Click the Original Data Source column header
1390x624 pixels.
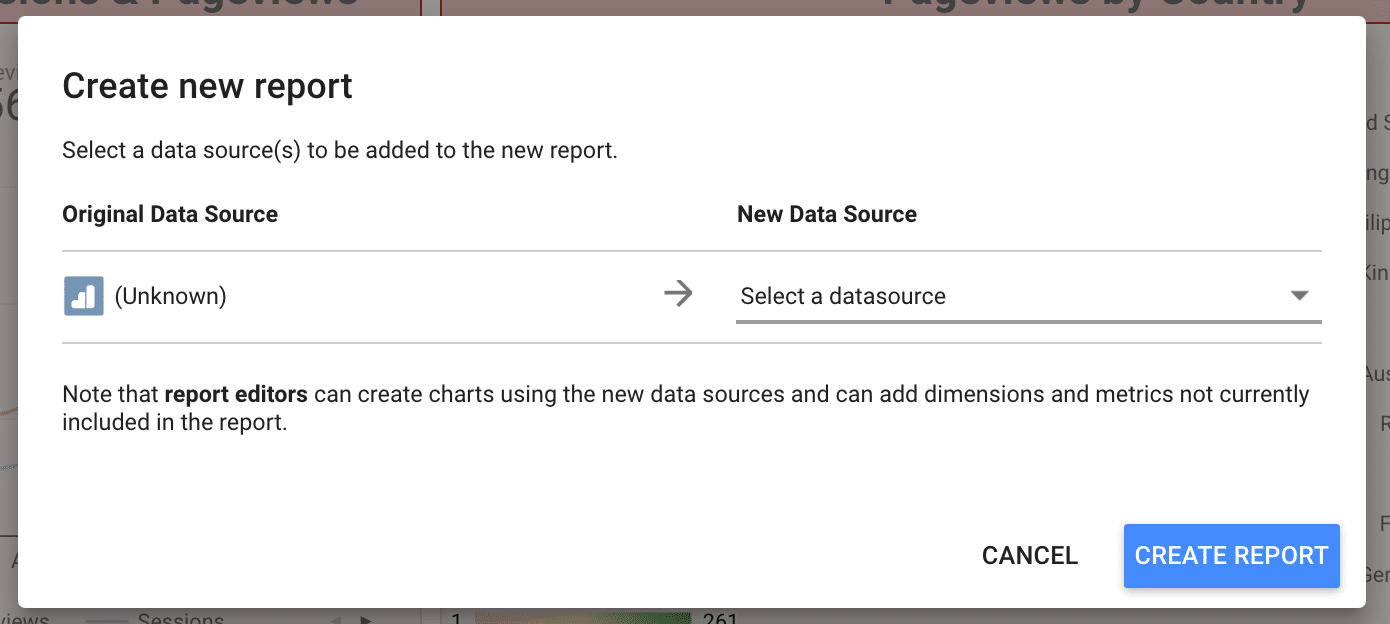170,214
